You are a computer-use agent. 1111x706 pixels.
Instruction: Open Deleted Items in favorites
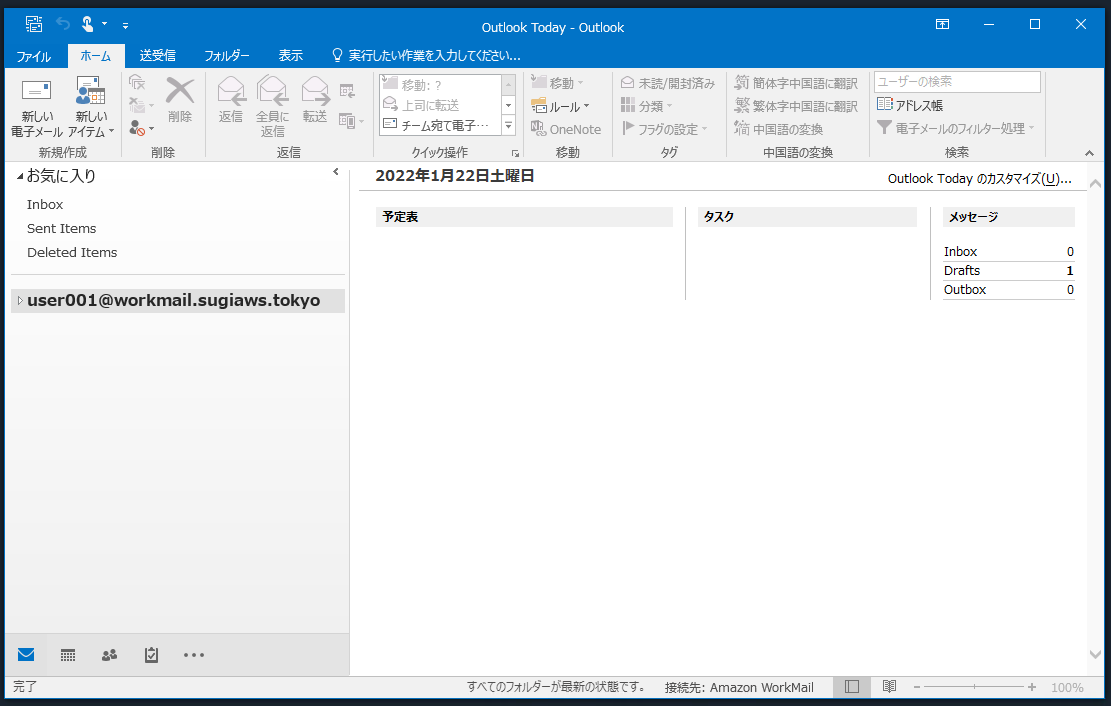(x=72, y=252)
